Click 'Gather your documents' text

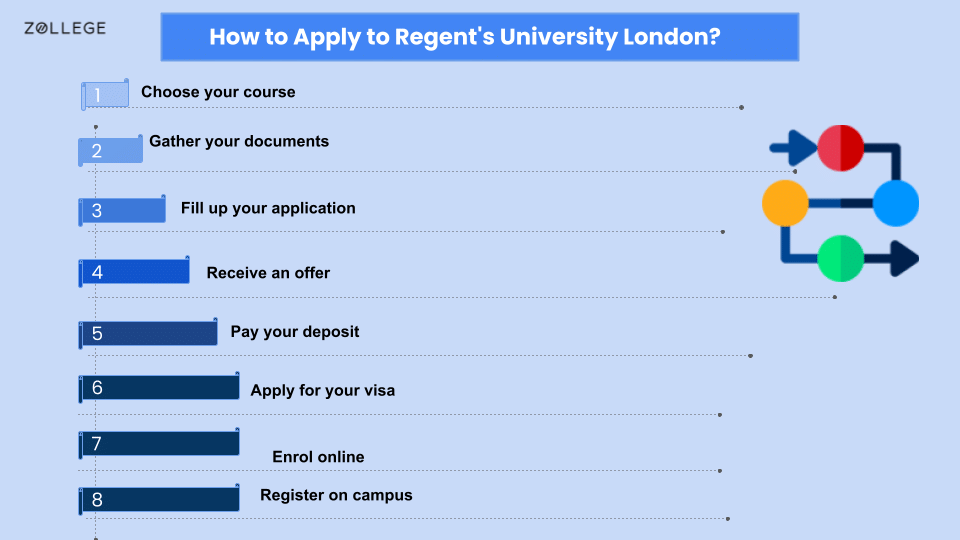pos(239,141)
